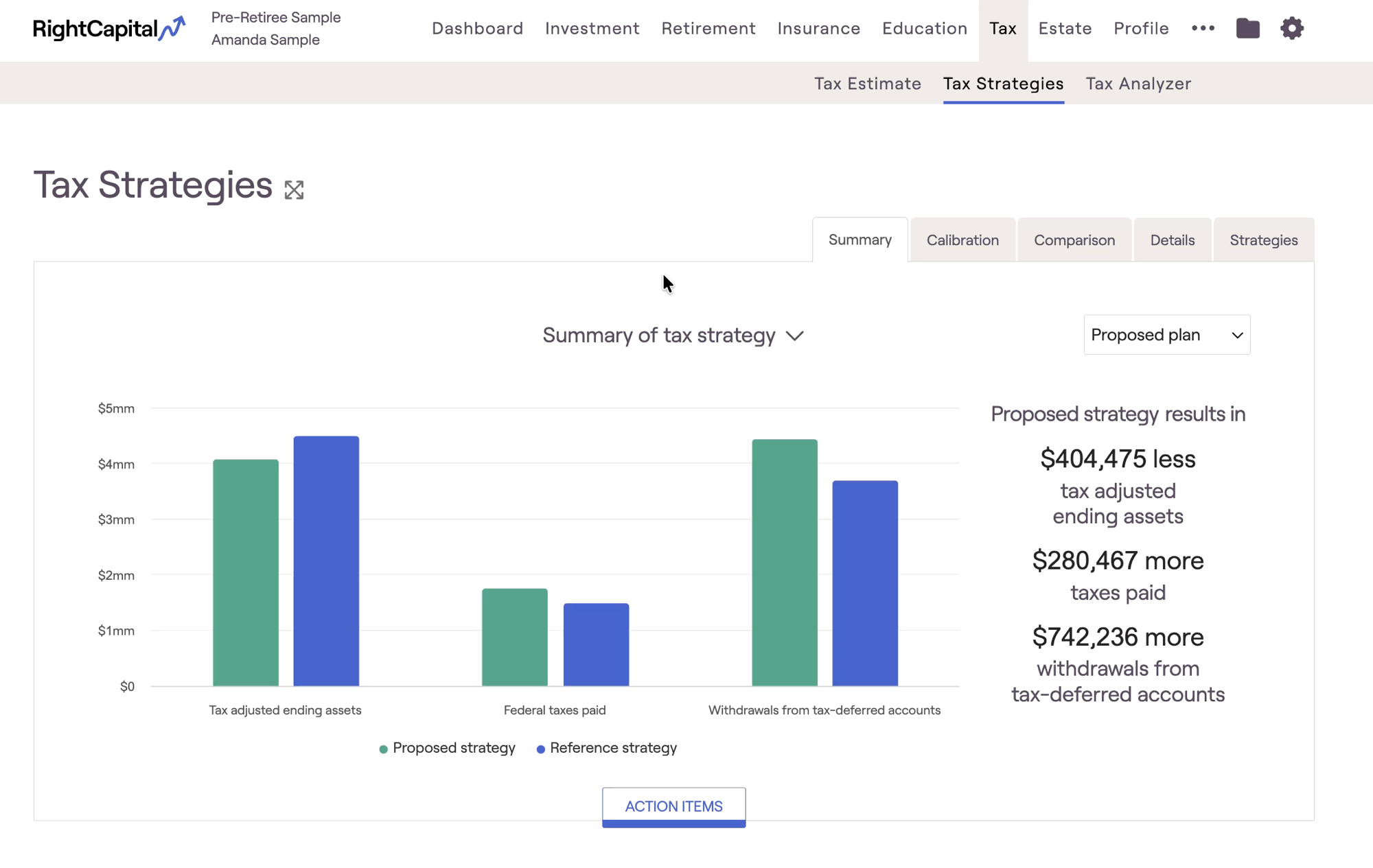Screen dimensions: 1373x868
Task: Click Amanda Sample client name
Action: [x=266, y=40]
